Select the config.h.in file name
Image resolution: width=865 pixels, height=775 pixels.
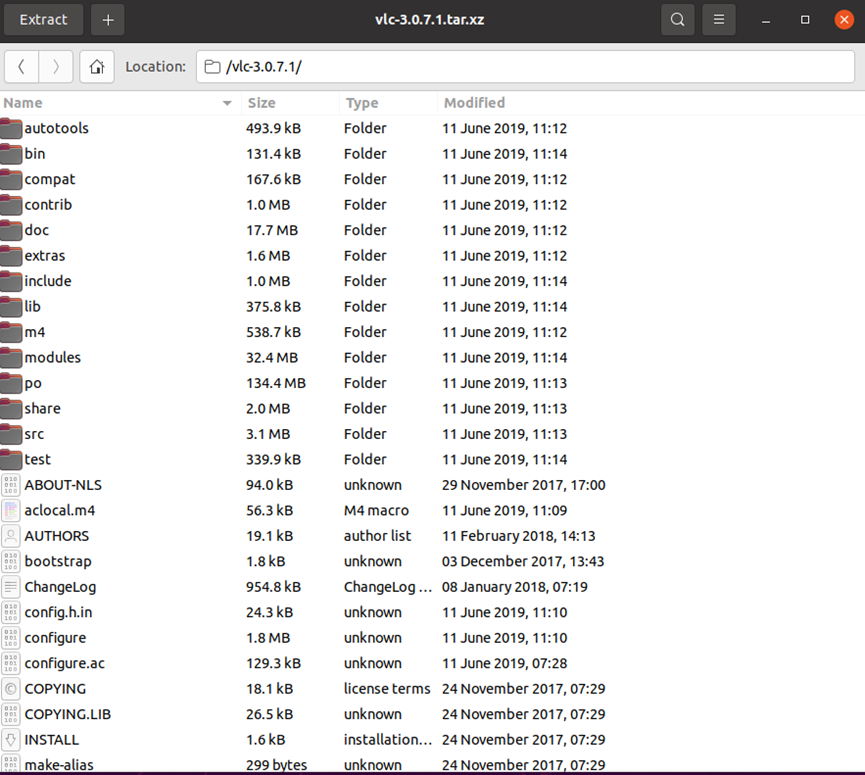tap(58, 612)
